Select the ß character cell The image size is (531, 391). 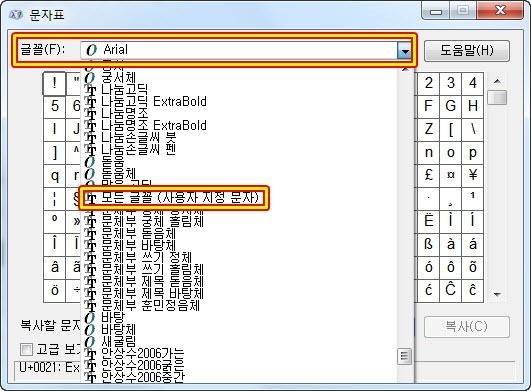pyautogui.click(x=428, y=245)
